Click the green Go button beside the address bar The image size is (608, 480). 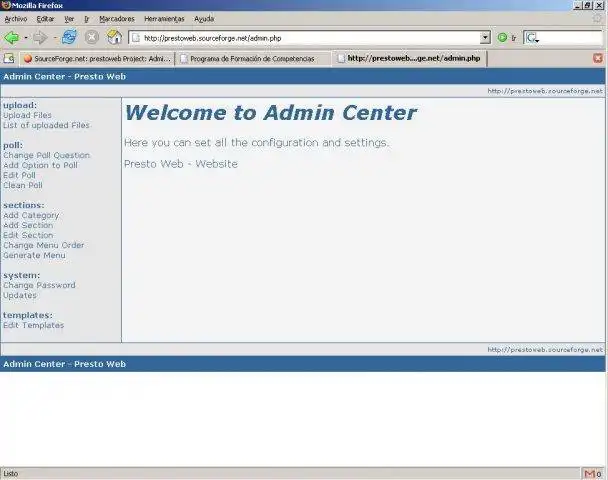click(x=502, y=38)
